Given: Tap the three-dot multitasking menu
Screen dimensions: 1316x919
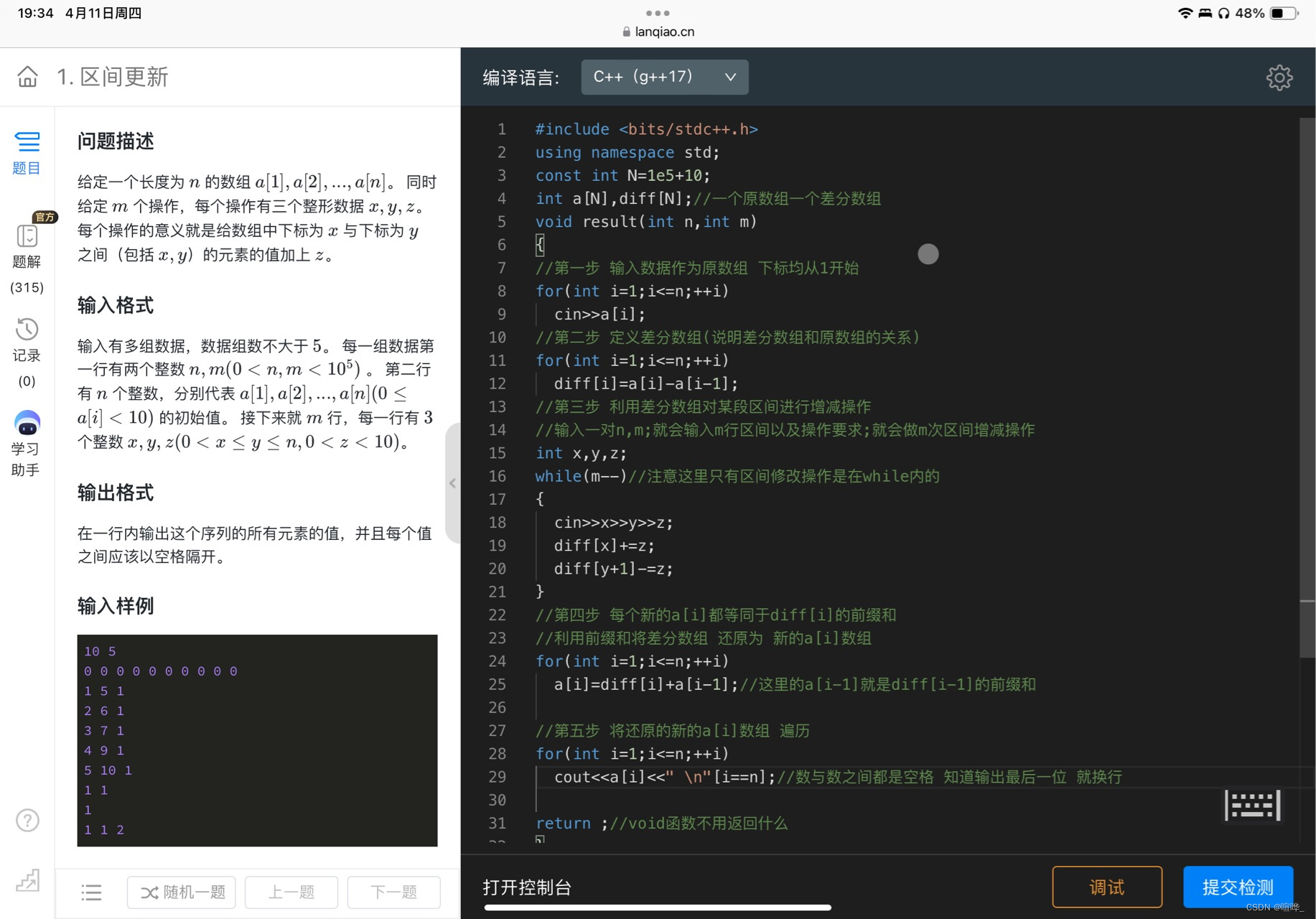Looking at the screenshot, I should pos(658,13).
